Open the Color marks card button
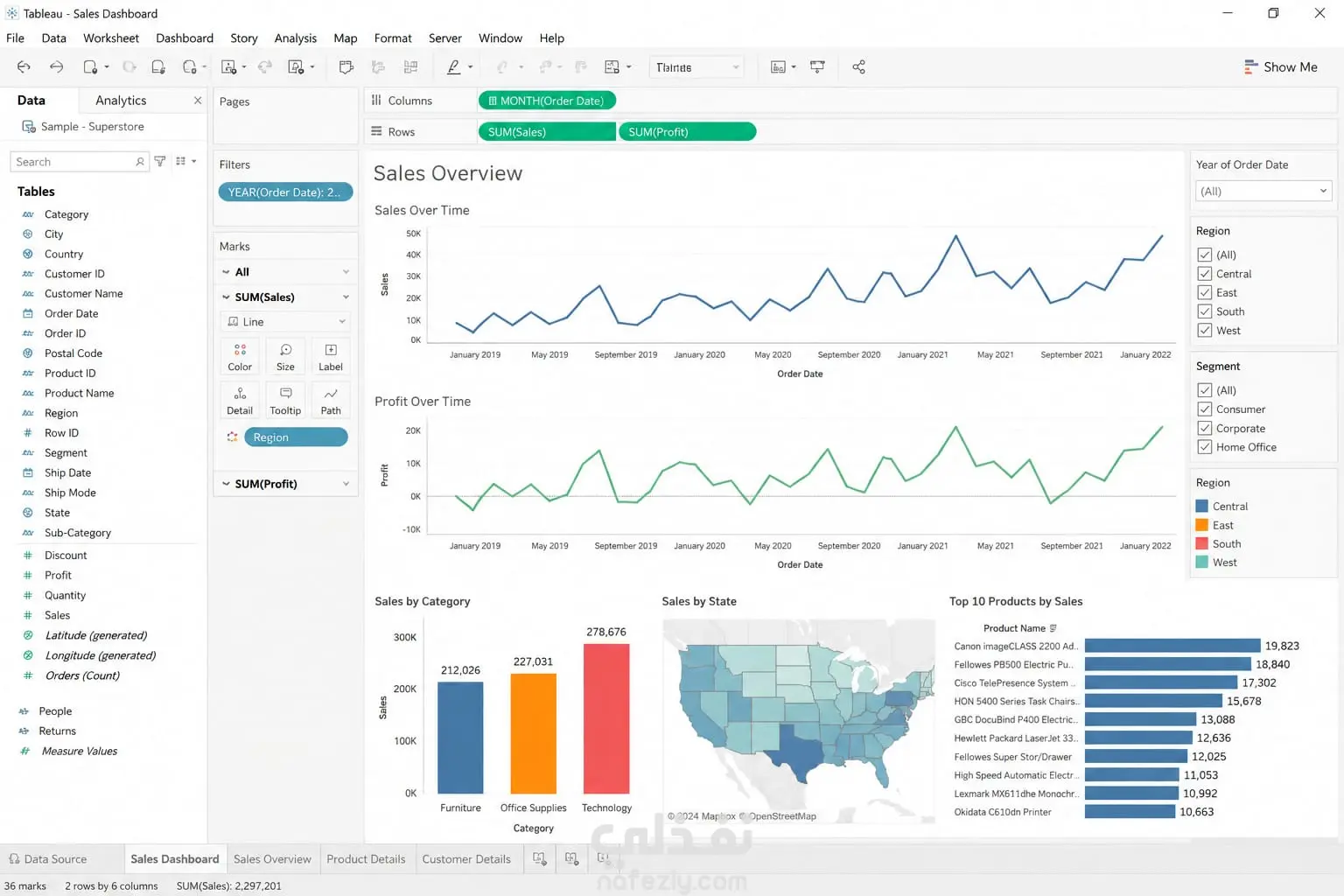1344x896 pixels. pyautogui.click(x=240, y=357)
